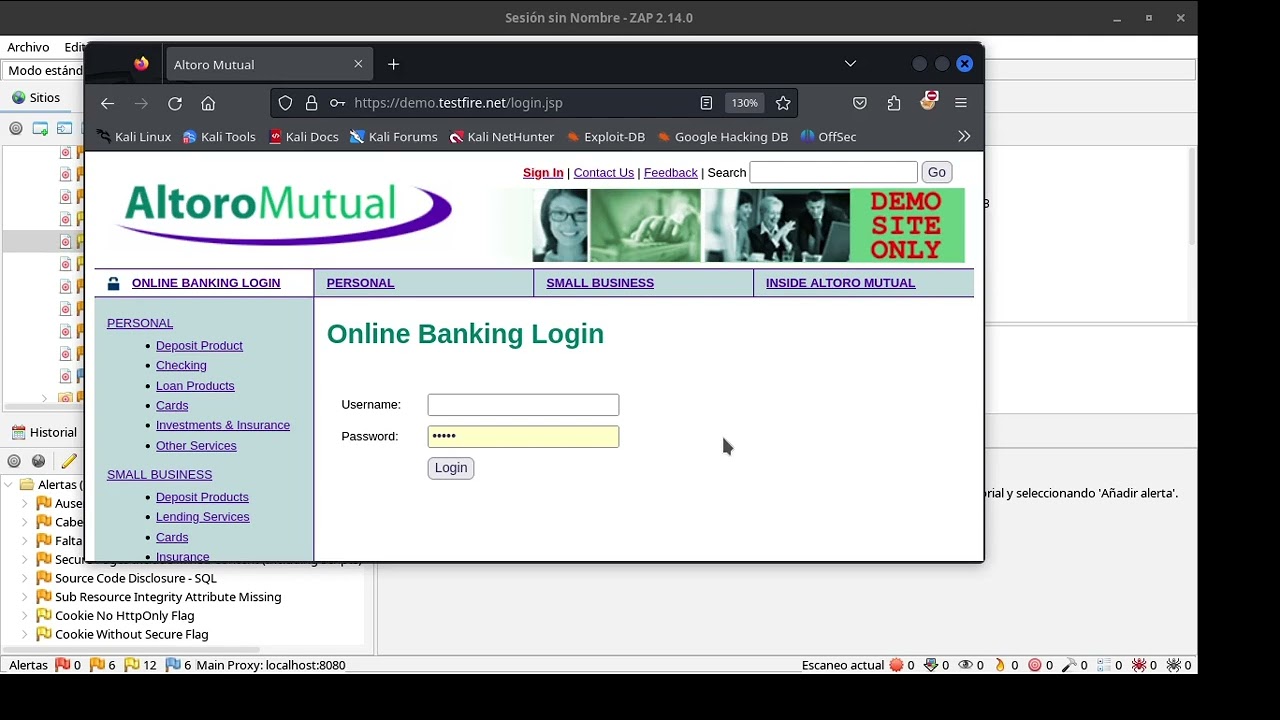The image size is (1280, 720).
Task: Close the Altoro Mutual tab
Action: (358, 64)
